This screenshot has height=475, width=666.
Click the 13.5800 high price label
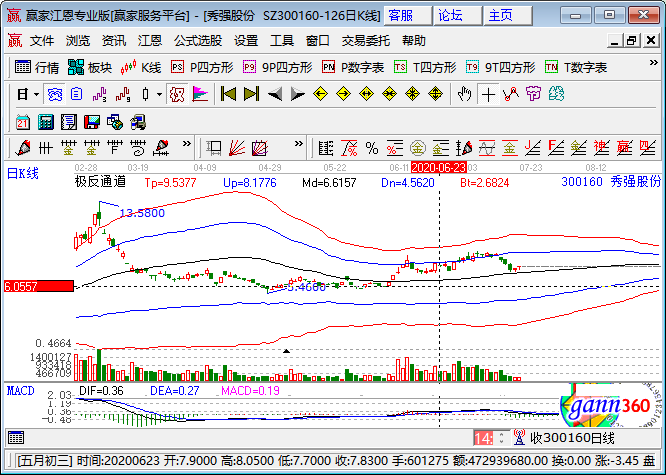(x=142, y=213)
